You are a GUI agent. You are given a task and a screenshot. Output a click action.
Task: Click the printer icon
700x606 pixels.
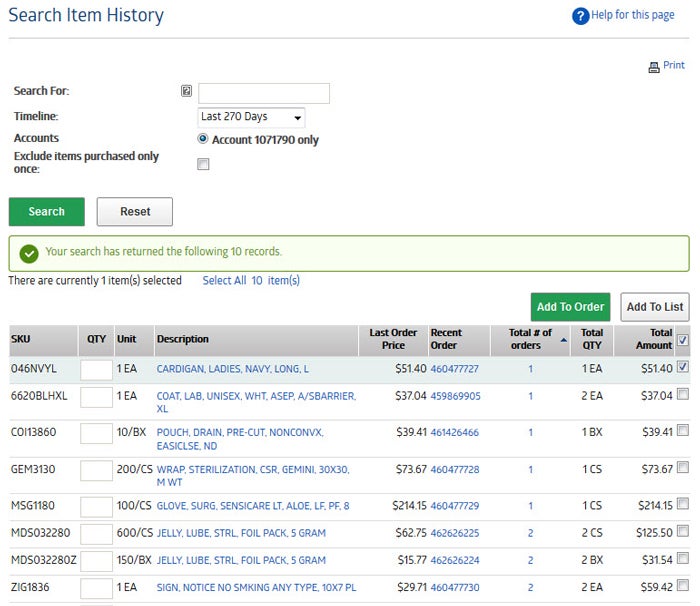[654, 67]
